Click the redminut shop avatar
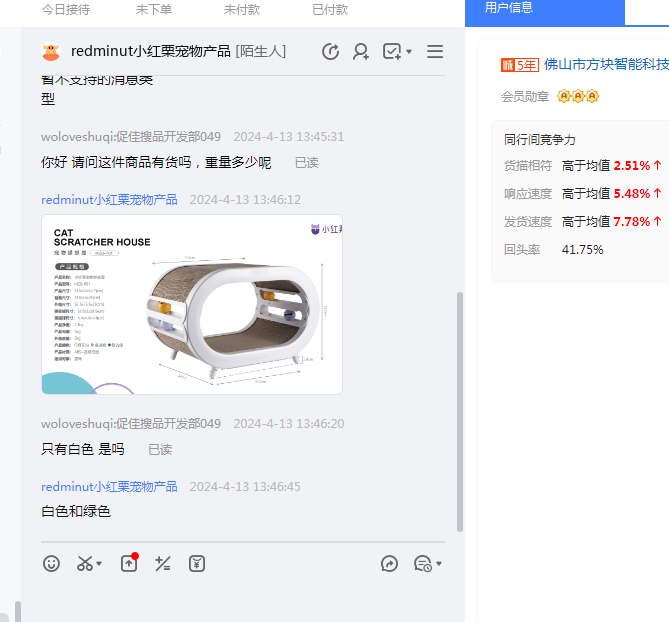The height and width of the screenshot is (622, 669). click(50, 51)
